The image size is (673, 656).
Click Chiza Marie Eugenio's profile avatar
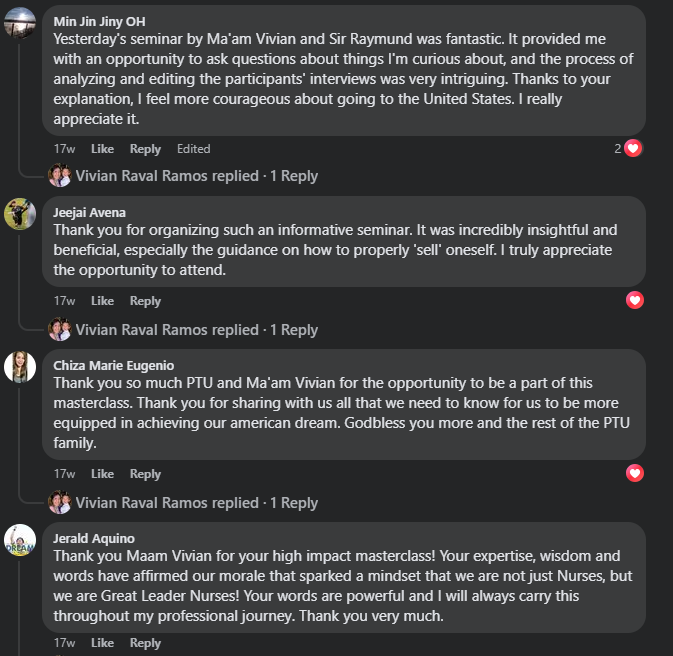20,367
